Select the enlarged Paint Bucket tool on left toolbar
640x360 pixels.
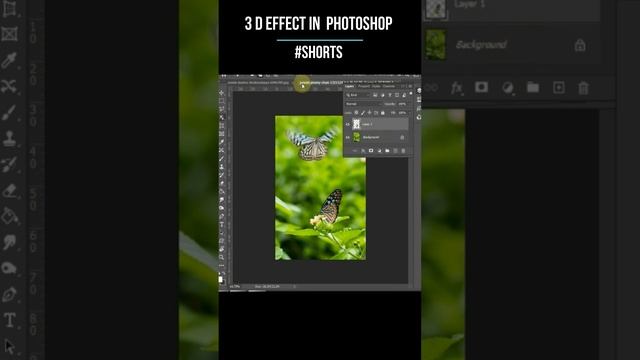(9, 216)
